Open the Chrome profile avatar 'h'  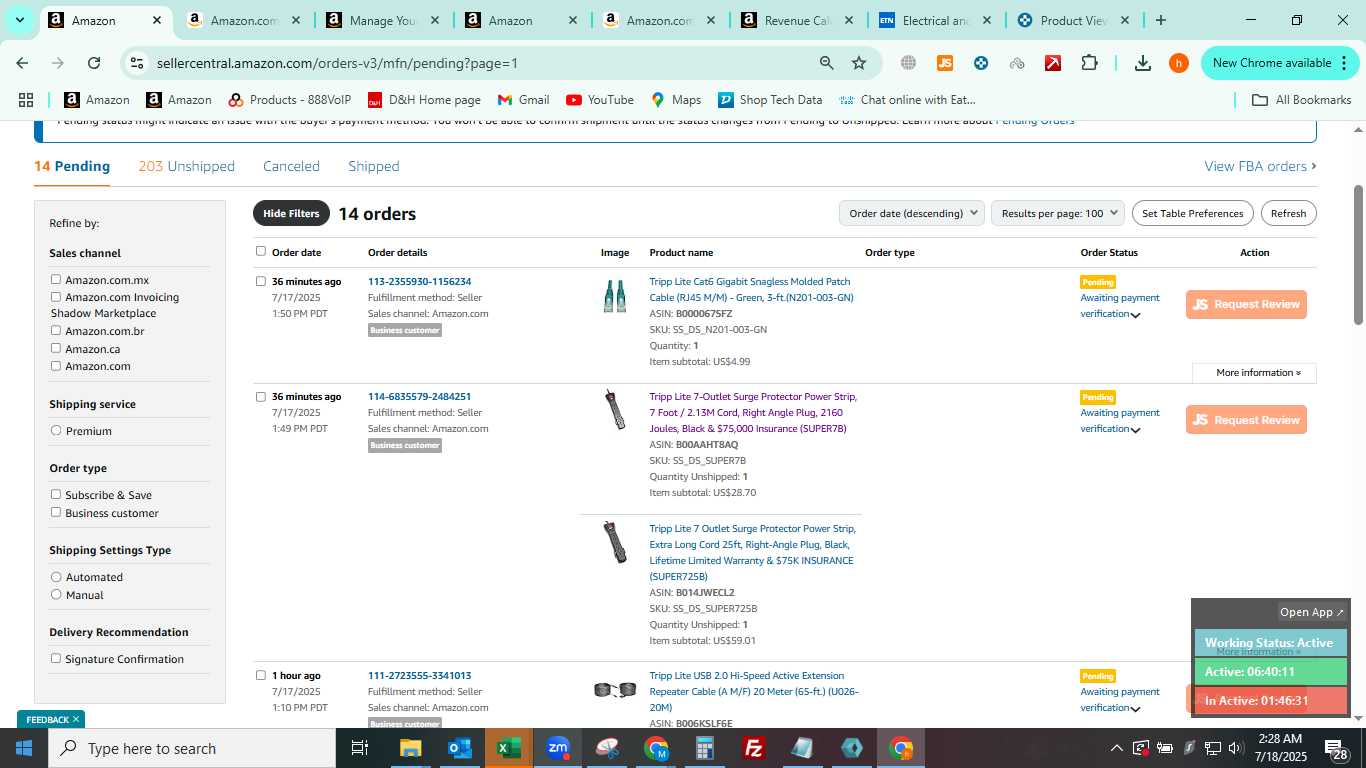pos(1179,63)
